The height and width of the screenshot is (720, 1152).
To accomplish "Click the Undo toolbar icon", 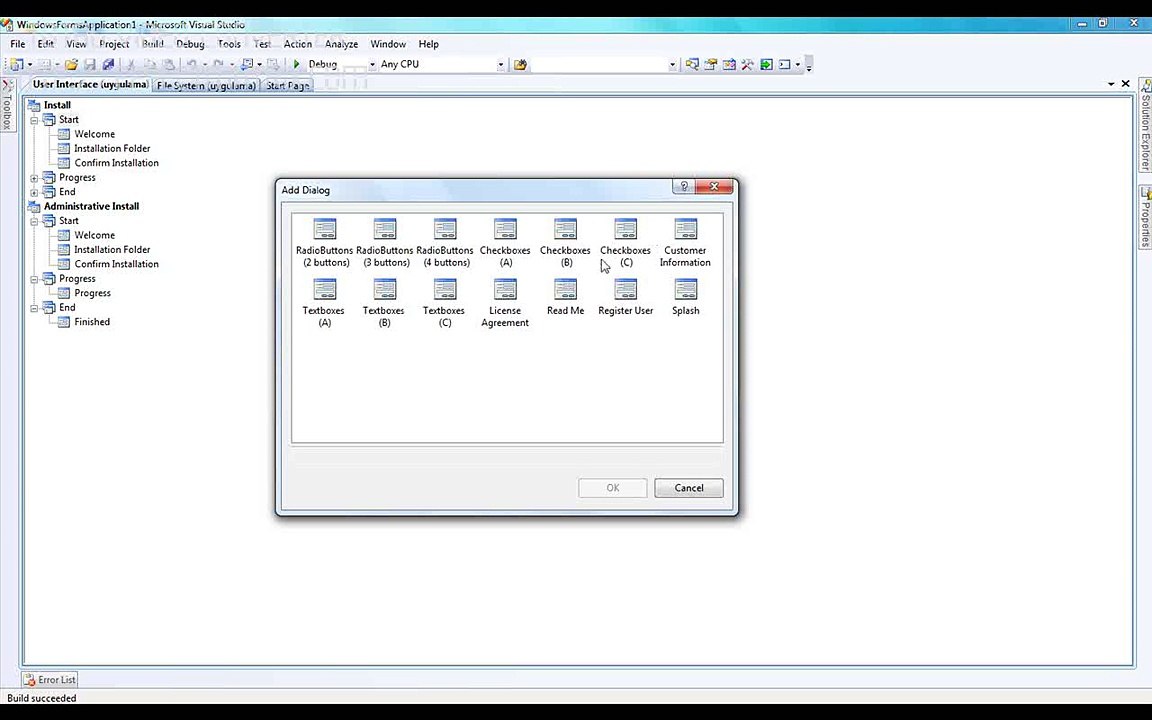I will (191, 65).
